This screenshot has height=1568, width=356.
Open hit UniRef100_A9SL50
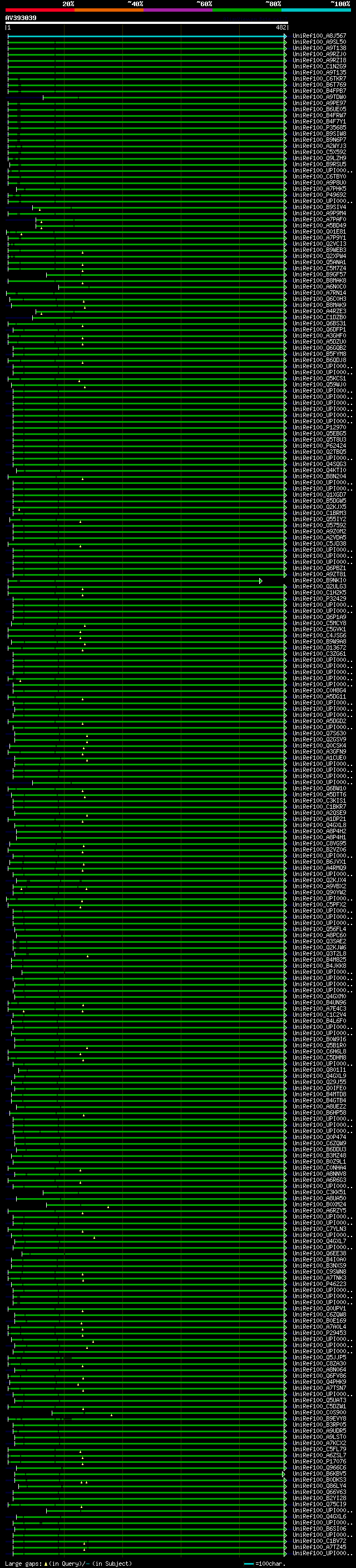319,42
